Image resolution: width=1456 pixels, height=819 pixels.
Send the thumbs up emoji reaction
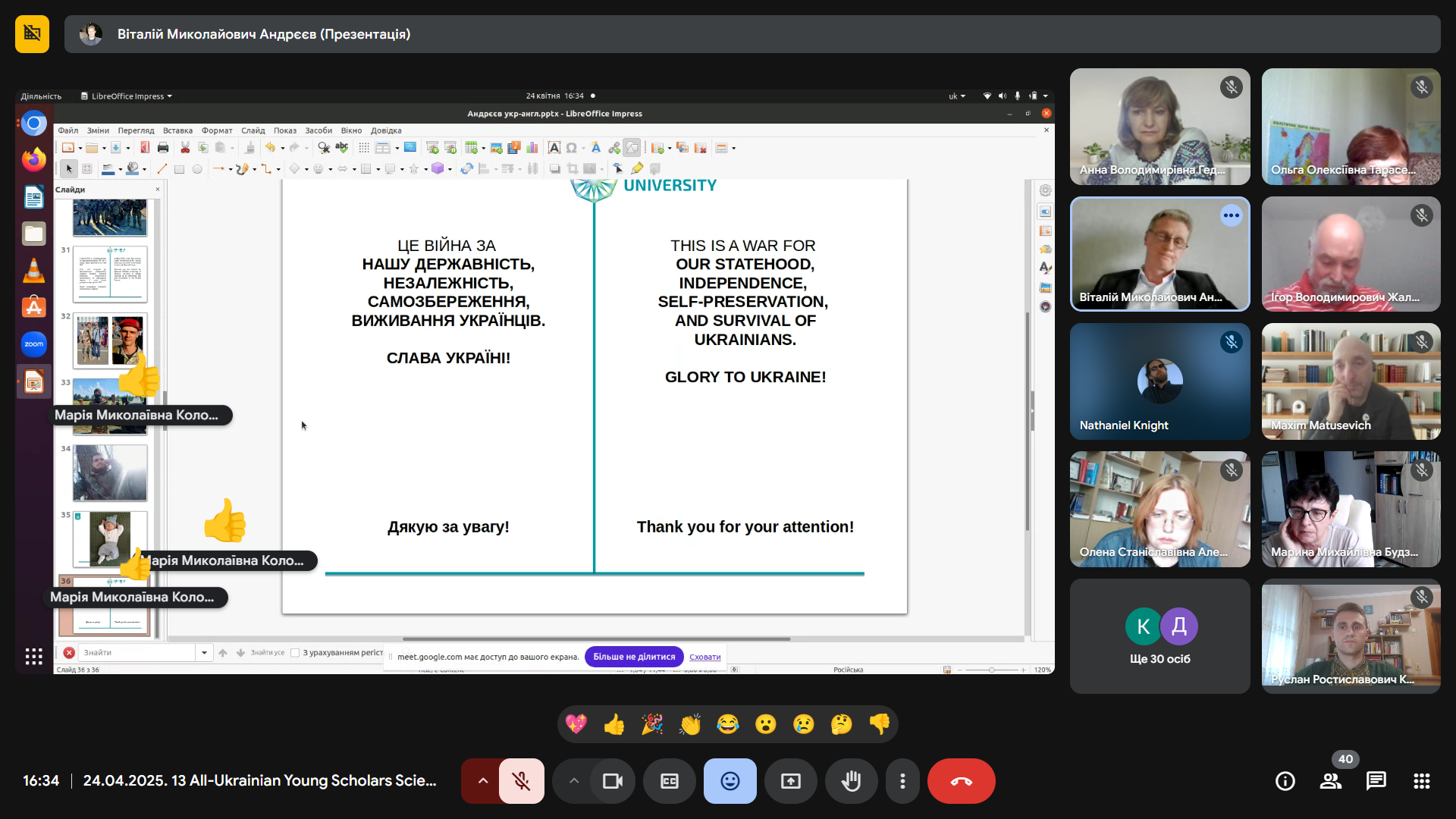(613, 725)
